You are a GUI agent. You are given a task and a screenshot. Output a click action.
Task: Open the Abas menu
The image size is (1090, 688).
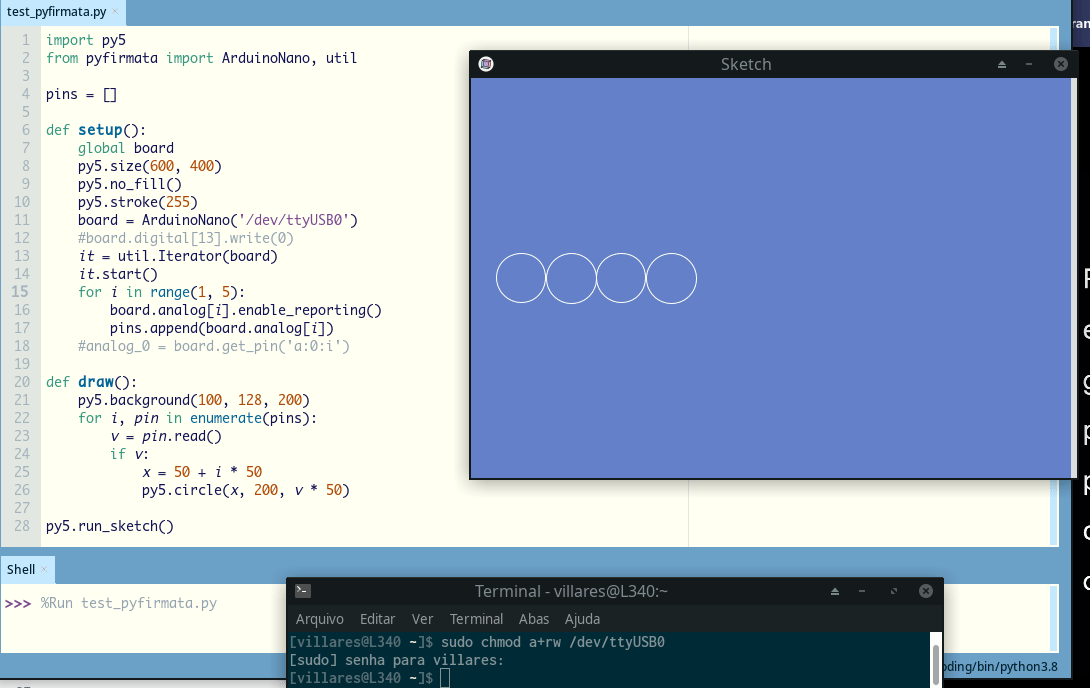(x=534, y=619)
